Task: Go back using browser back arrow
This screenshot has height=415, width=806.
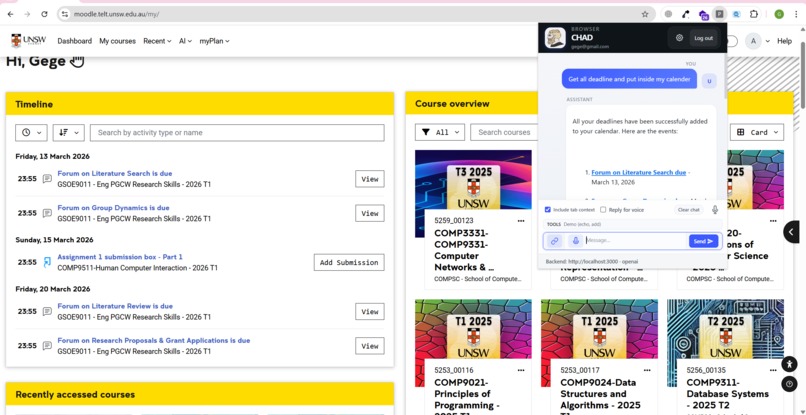Action: 10,14
